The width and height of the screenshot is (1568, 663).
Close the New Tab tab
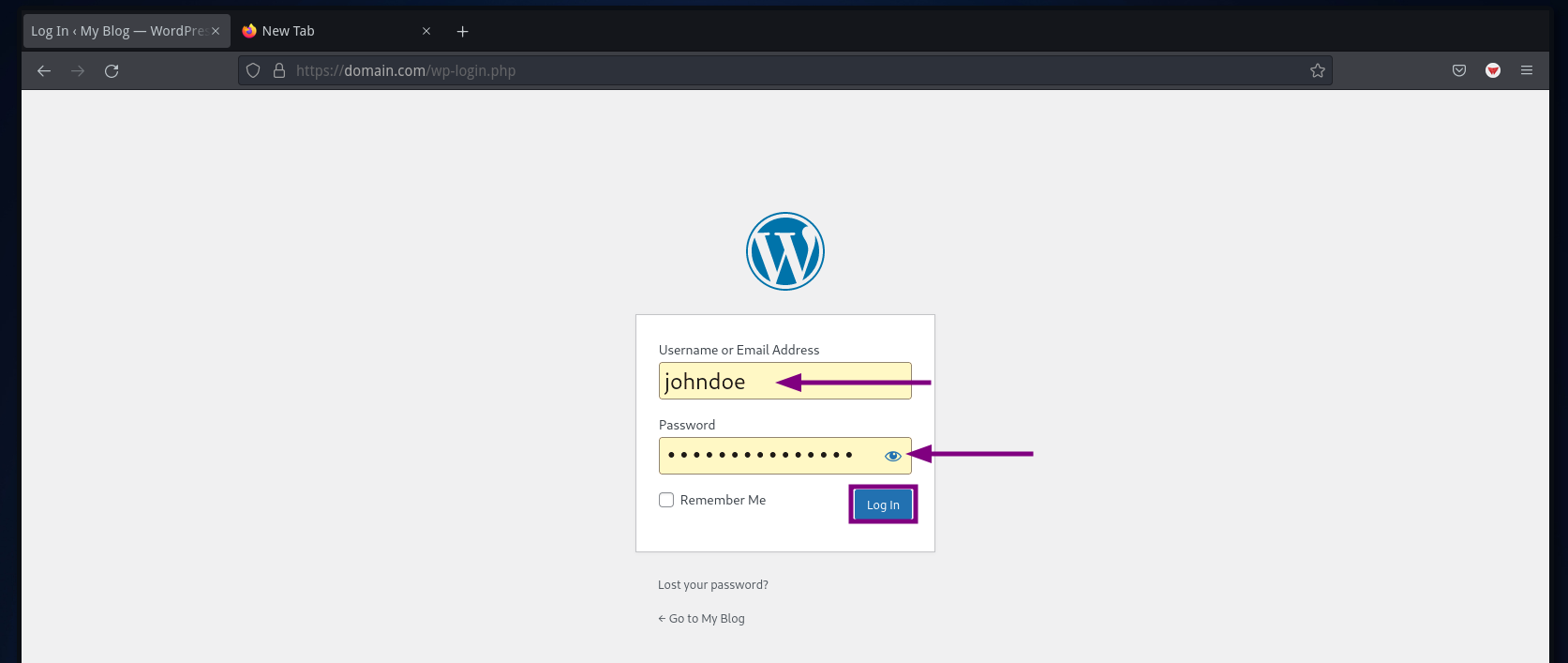click(426, 31)
